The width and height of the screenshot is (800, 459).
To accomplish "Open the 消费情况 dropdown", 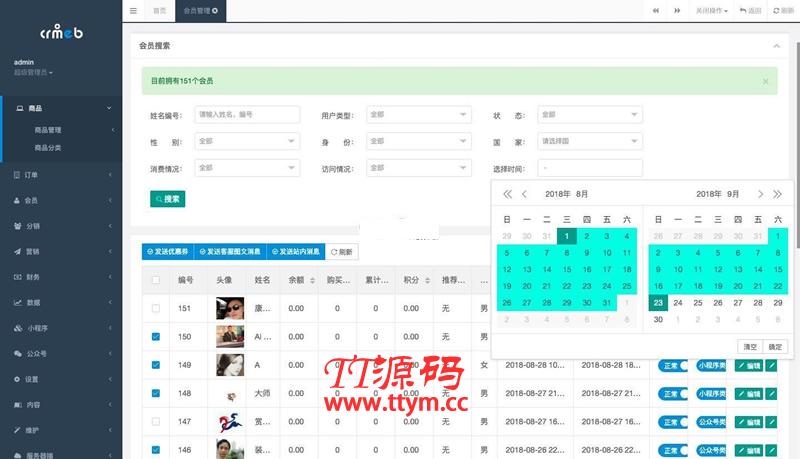I will click(247, 168).
